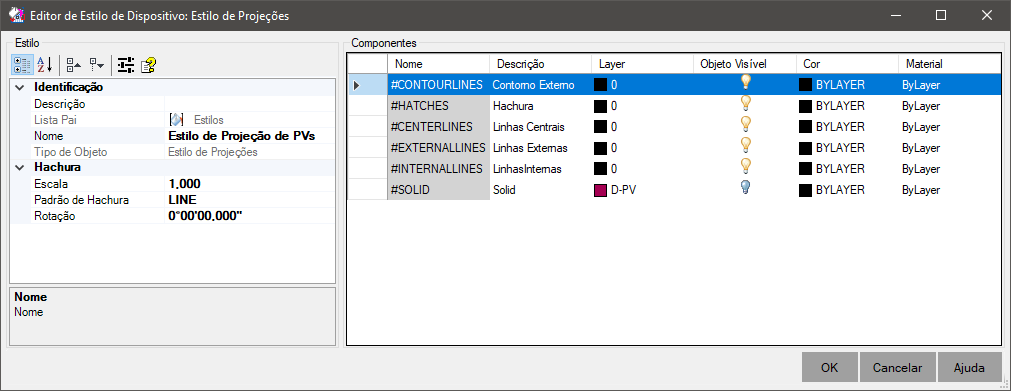Click the ByLayer material cell of #SOLID

(x=949, y=190)
